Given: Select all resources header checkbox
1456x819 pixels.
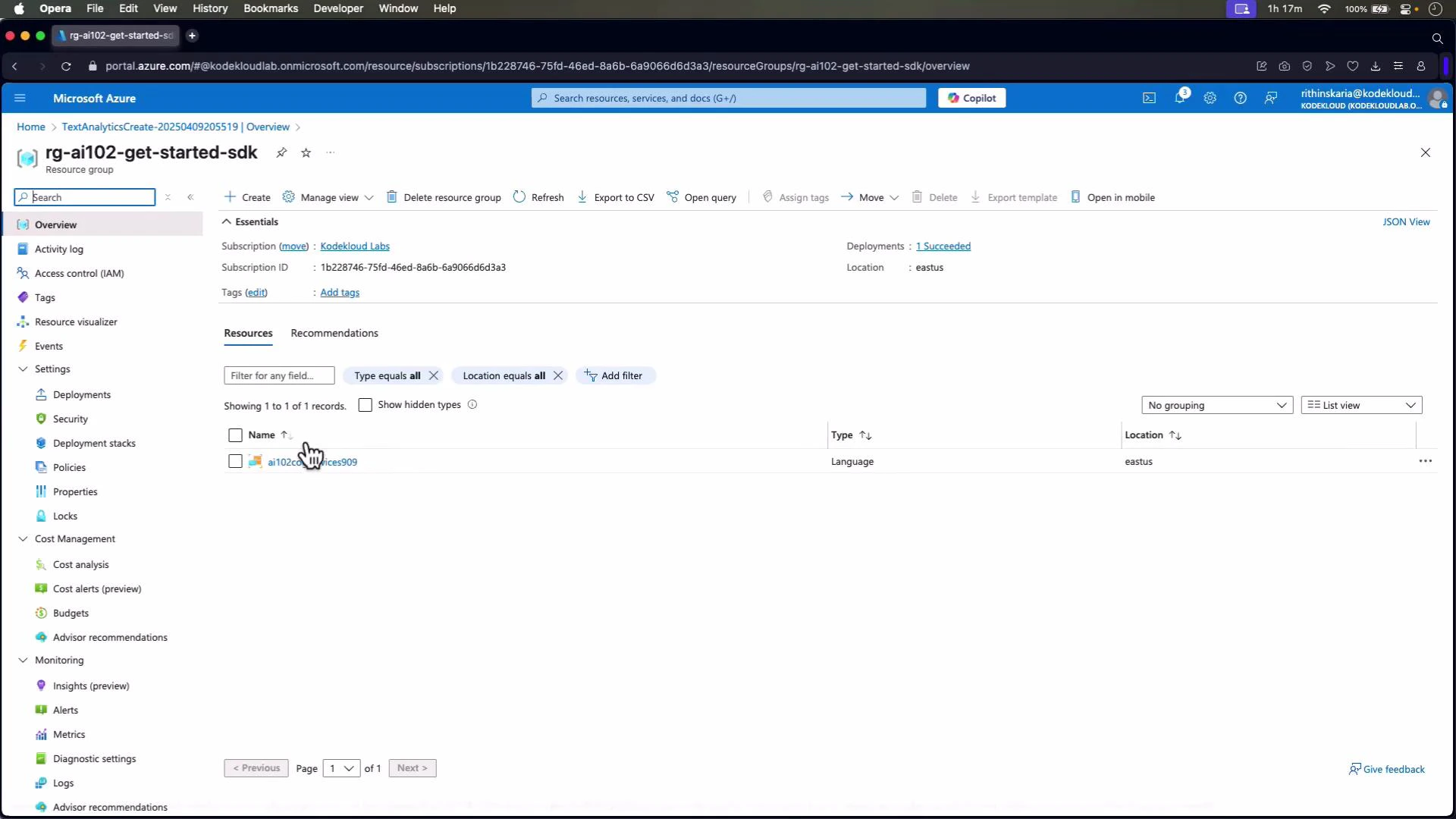Looking at the screenshot, I should 235,435.
